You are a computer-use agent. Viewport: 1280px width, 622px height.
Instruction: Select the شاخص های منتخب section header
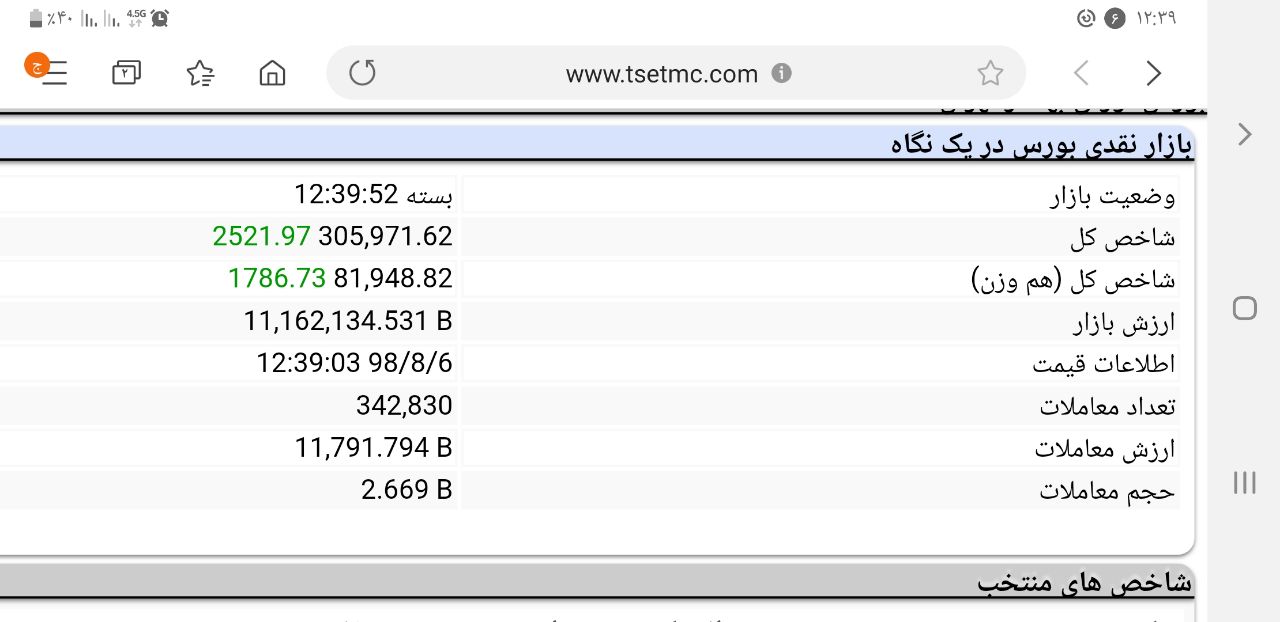(1085, 581)
